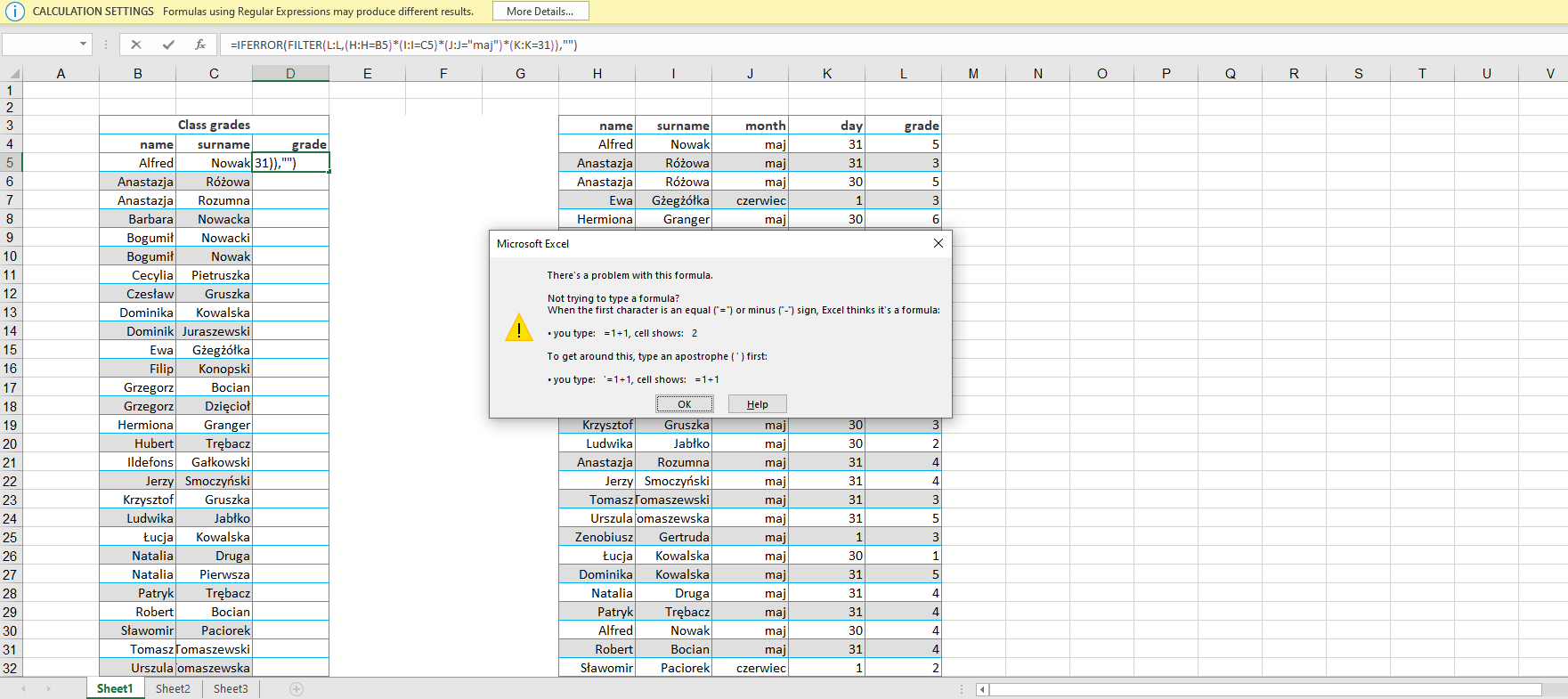Switch to the Sheet1 tab
Screen dimensions: 1568x699
point(115,688)
